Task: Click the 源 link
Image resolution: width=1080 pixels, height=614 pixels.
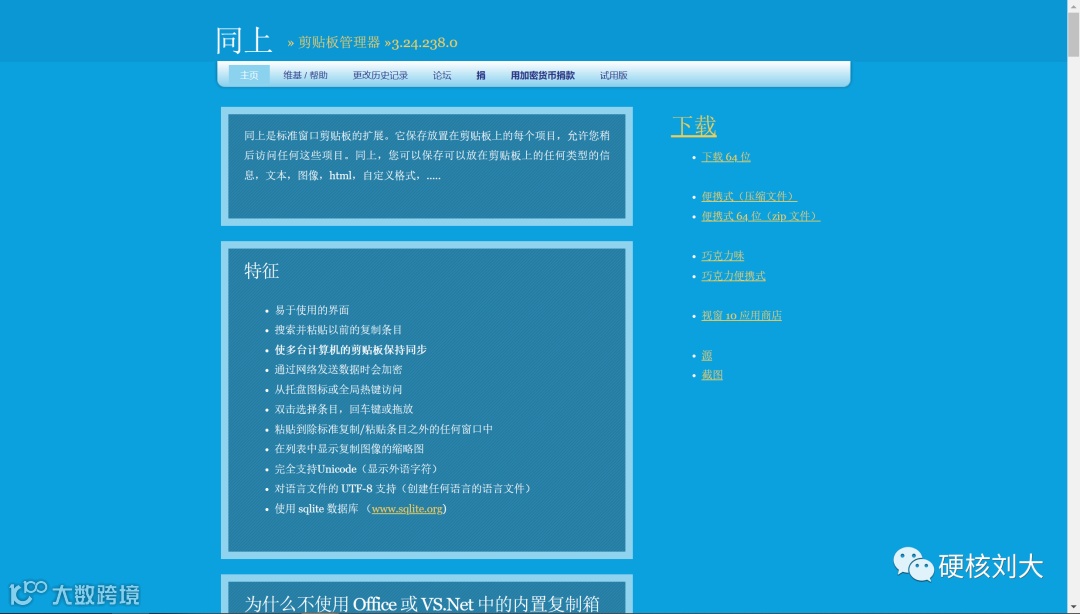Action: [707, 356]
